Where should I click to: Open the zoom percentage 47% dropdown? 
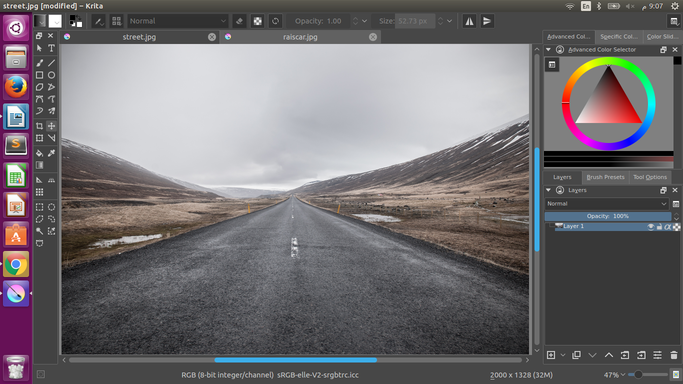(x=614, y=374)
